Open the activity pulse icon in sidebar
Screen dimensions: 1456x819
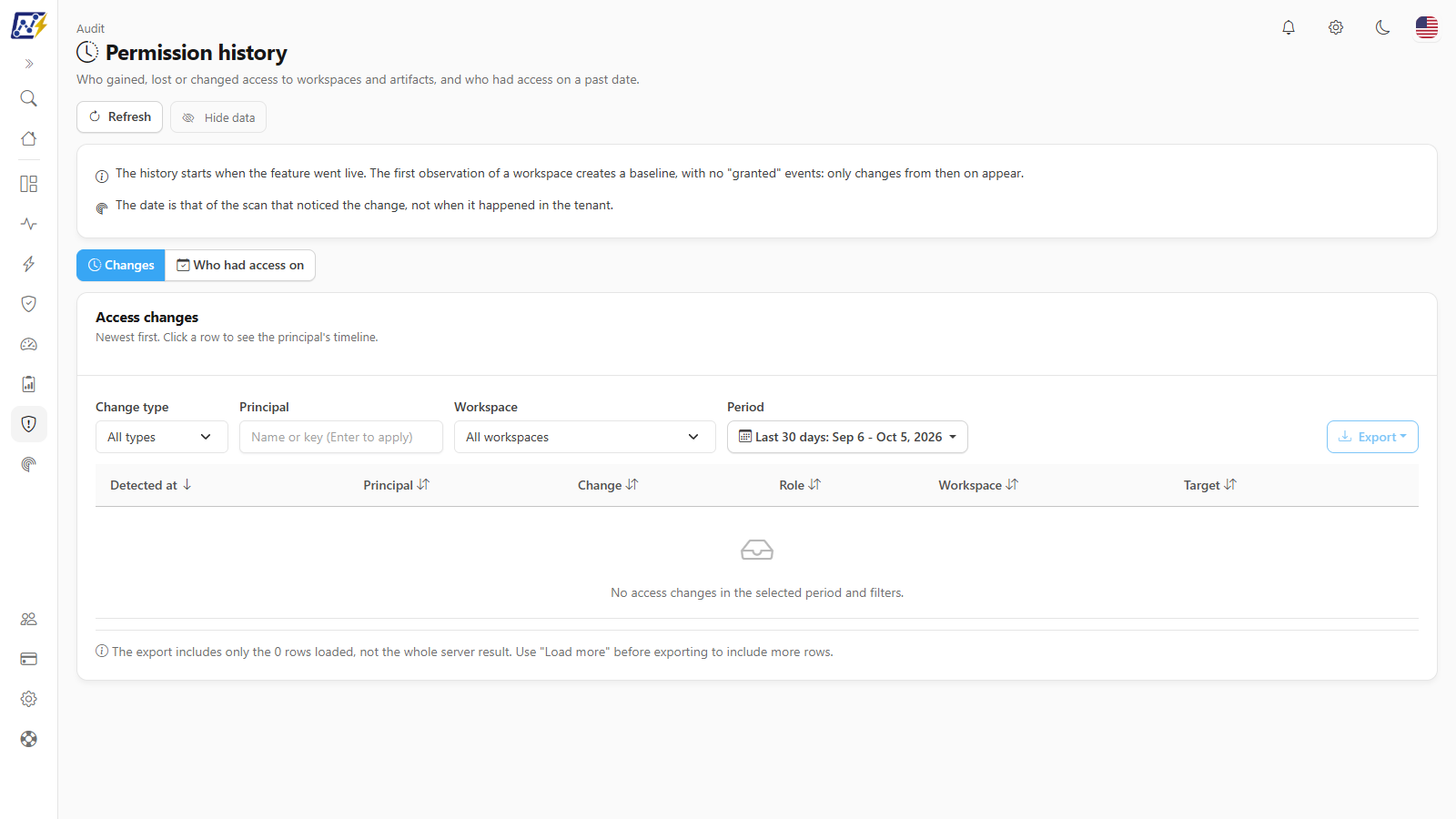(x=29, y=224)
